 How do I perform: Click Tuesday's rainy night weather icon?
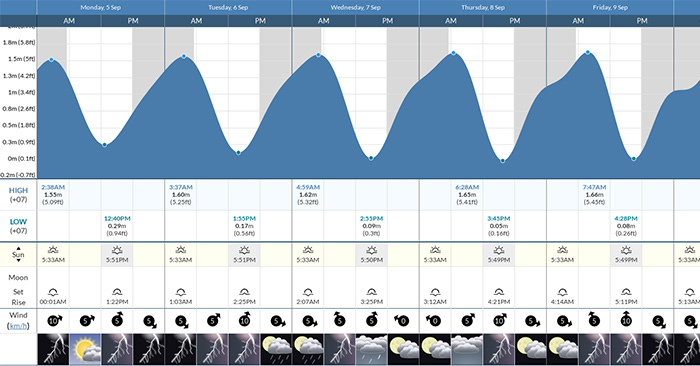click(276, 349)
